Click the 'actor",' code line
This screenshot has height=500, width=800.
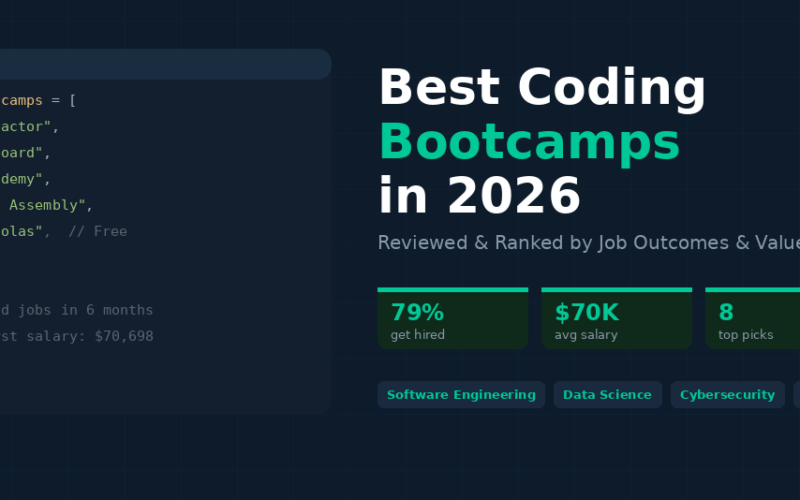click(30, 127)
